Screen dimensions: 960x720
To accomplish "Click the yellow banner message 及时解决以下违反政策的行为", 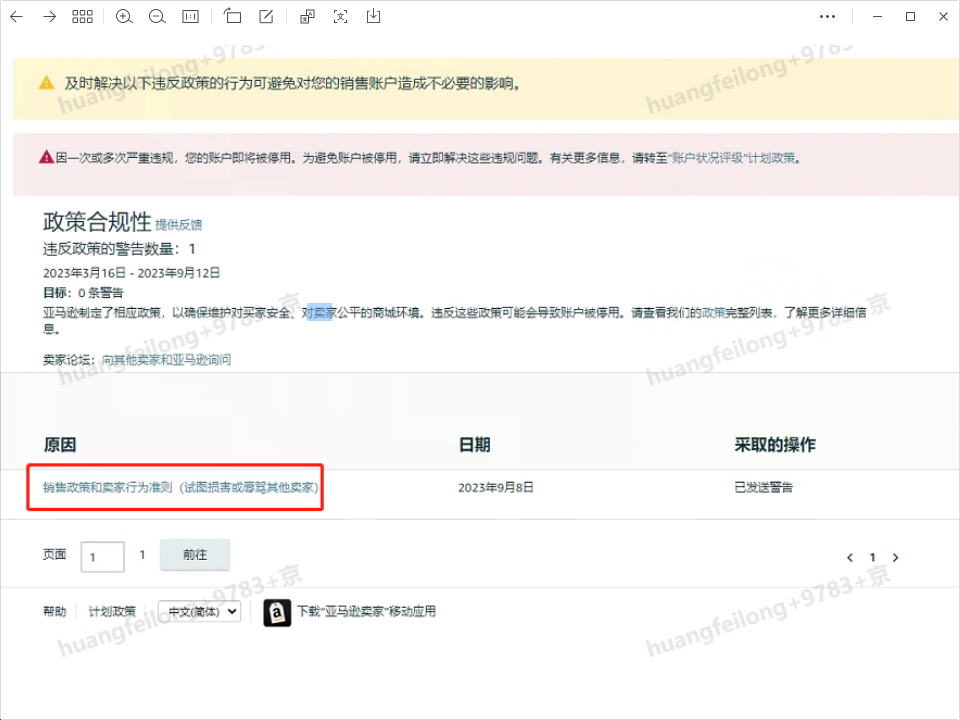I will point(292,83).
